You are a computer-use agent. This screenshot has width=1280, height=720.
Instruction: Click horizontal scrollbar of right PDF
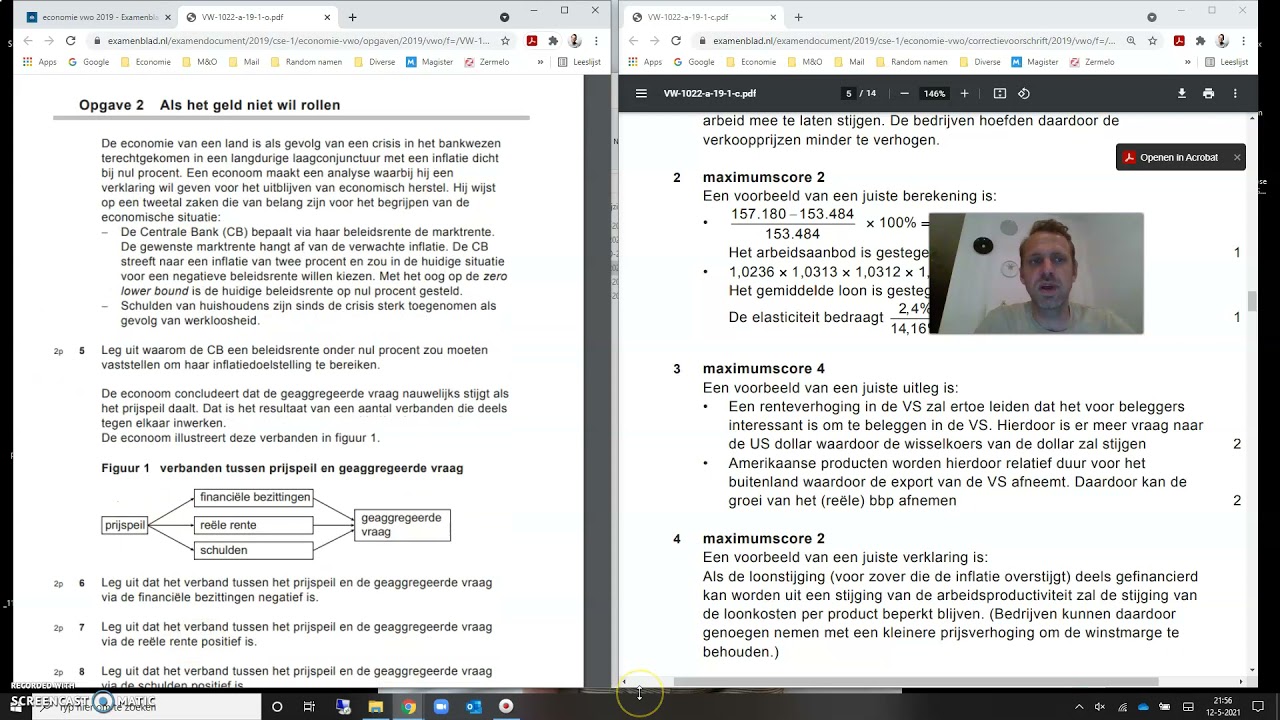[915, 682]
